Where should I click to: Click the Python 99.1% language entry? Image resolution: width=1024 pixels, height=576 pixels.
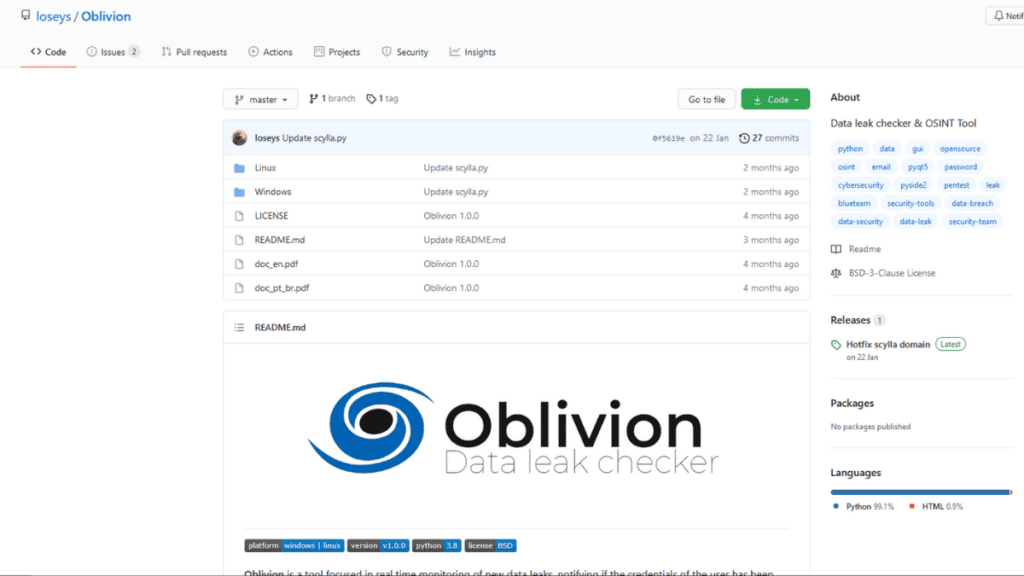click(x=863, y=507)
